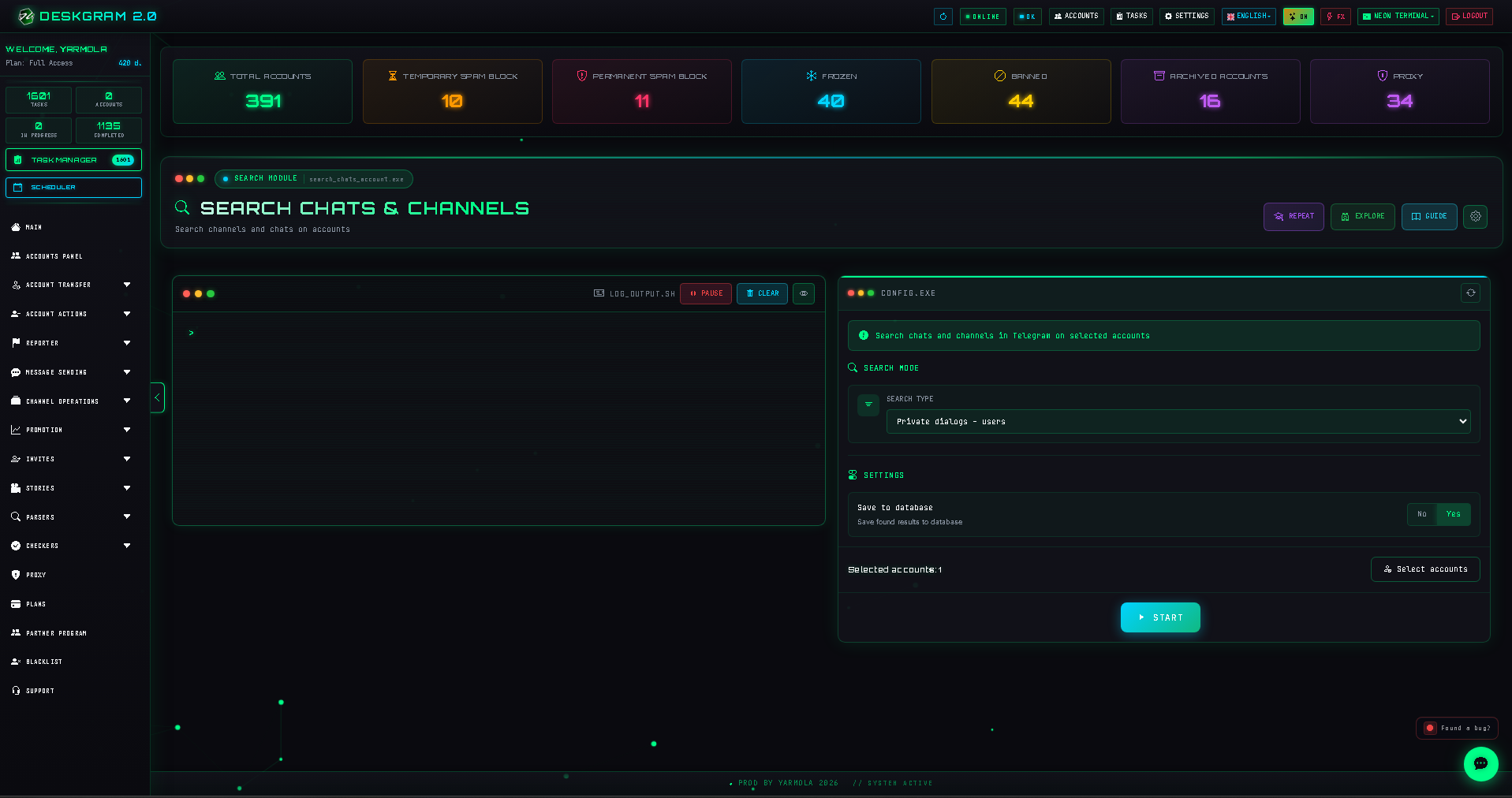Open the Guide

click(1429, 216)
